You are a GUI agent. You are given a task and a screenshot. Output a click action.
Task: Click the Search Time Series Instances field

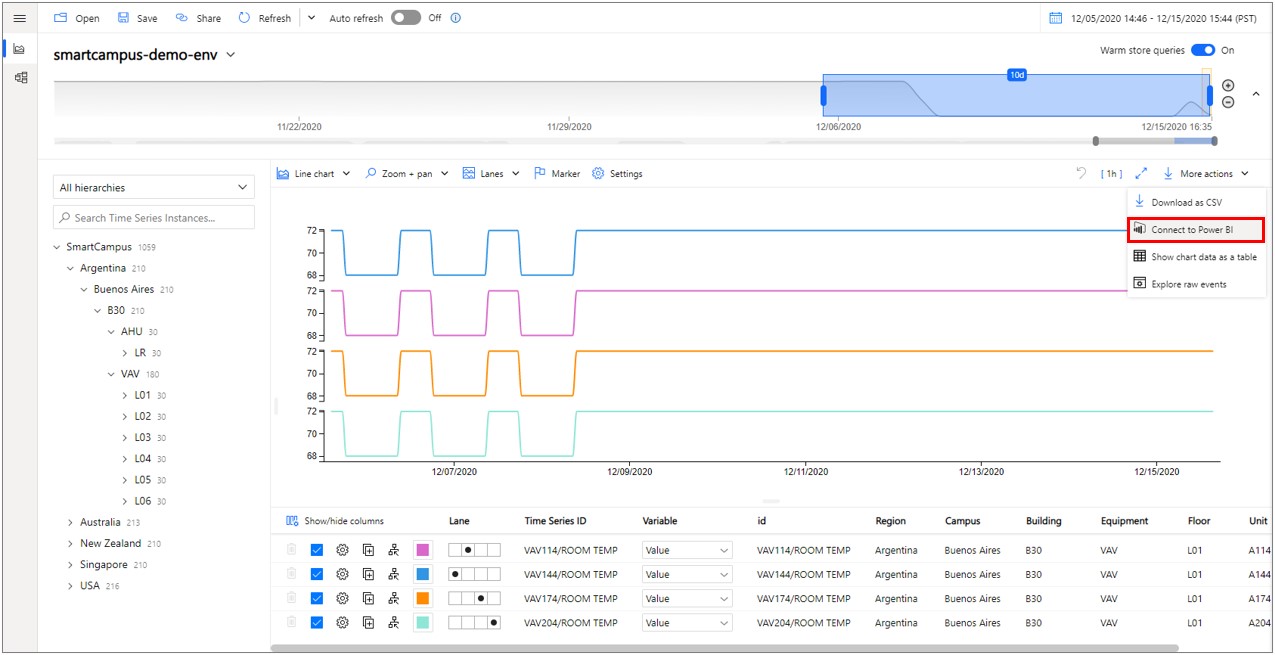click(153, 217)
